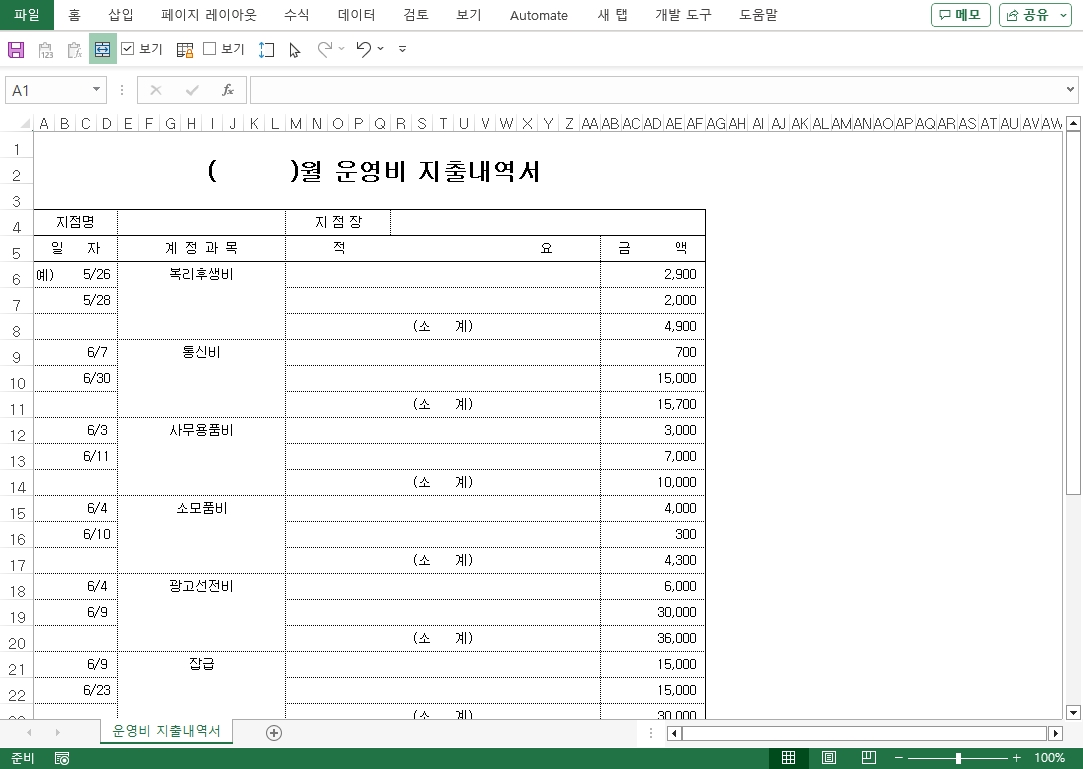Screen dimensions: 1083x769
Task: Open the 도움말 ribbon tab
Action: 758,15
